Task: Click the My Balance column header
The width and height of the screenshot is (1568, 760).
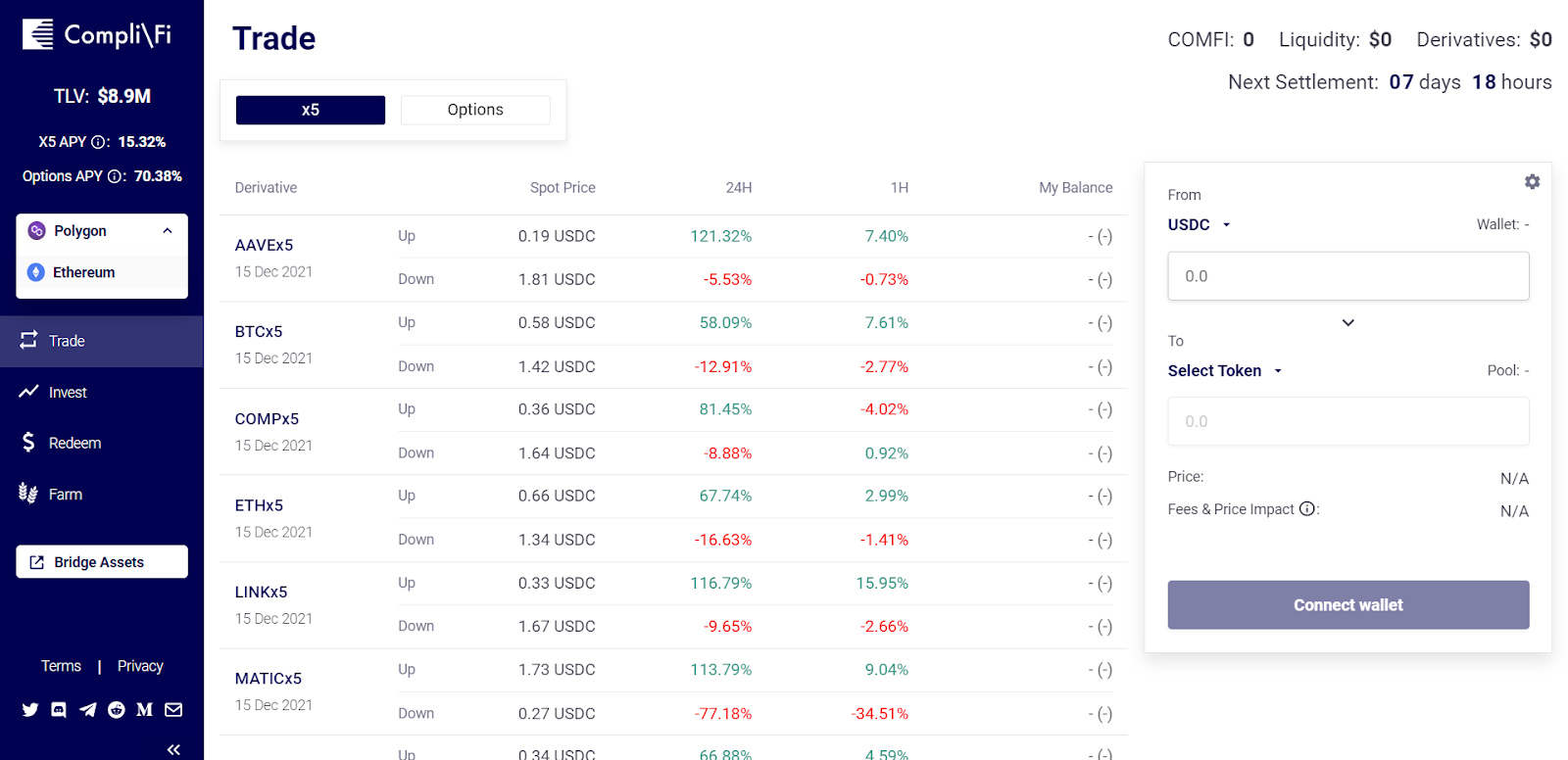Action: [x=1076, y=188]
